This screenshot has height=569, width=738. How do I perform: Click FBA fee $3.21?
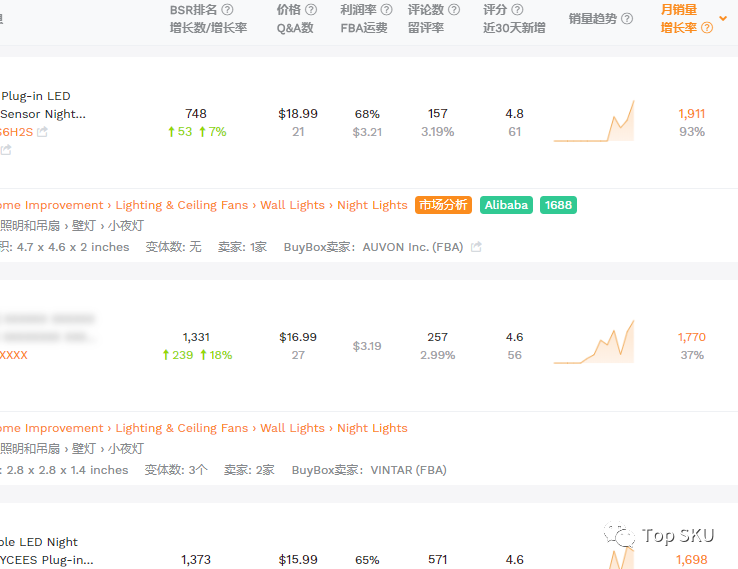(367, 132)
